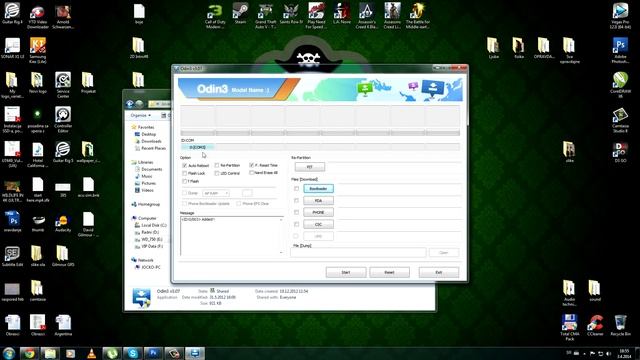
Task: Open the Samsung Kies (Lite) shortcut
Action: pyautogui.click(x=38, y=51)
